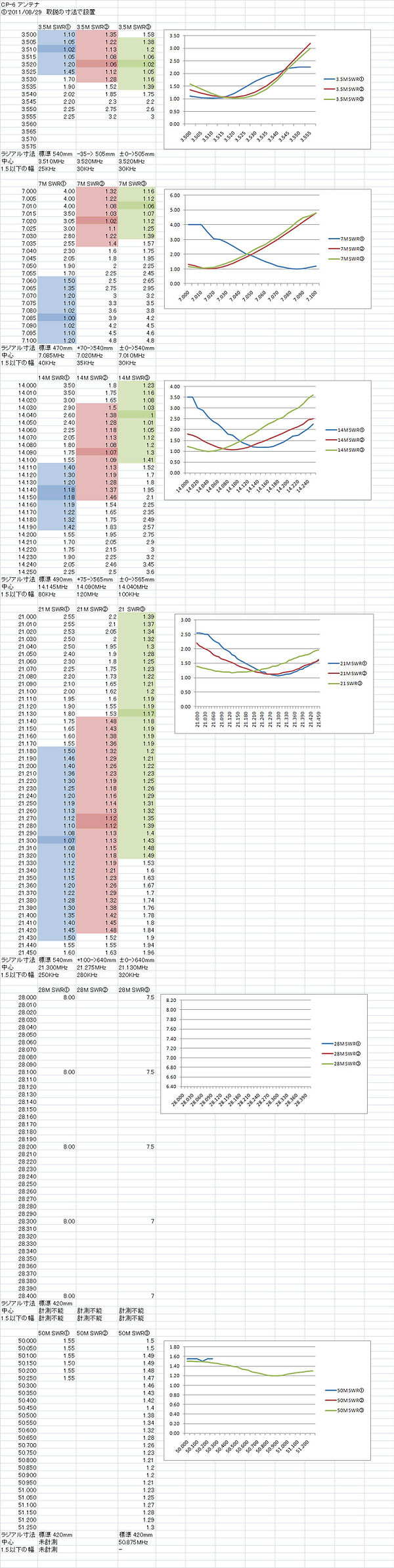Select the 3.5M SWR① value in row 3.510
The width and height of the screenshot is (394, 1568).
(69, 49)
